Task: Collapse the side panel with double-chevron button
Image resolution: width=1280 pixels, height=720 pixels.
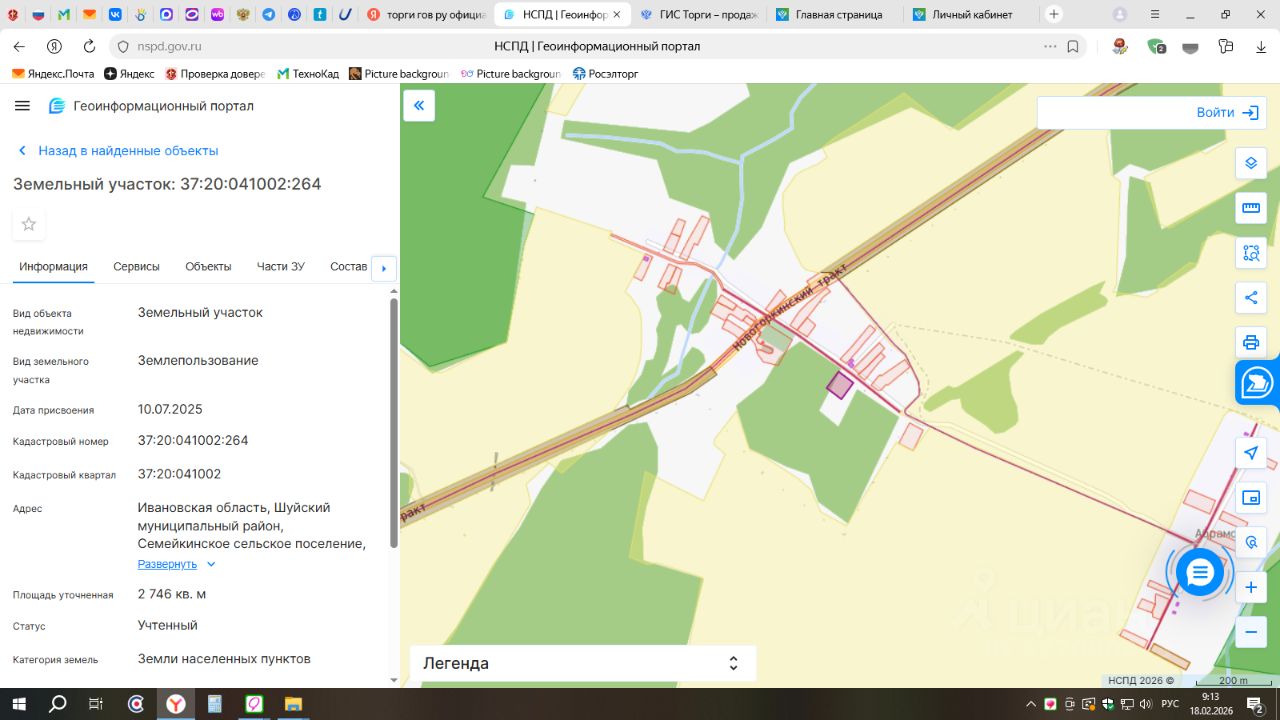Action: point(419,105)
